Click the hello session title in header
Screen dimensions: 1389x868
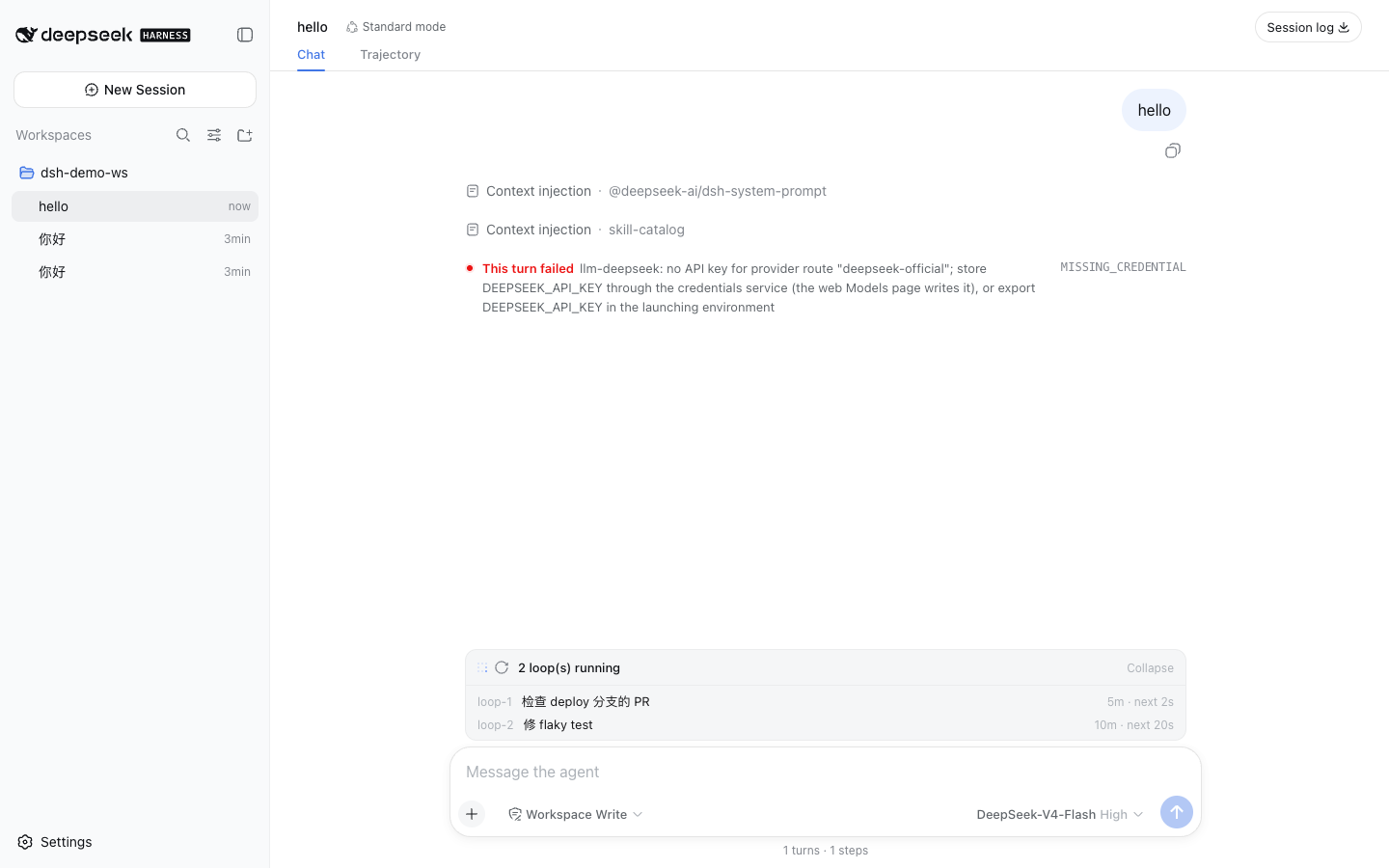(x=313, y=27)
